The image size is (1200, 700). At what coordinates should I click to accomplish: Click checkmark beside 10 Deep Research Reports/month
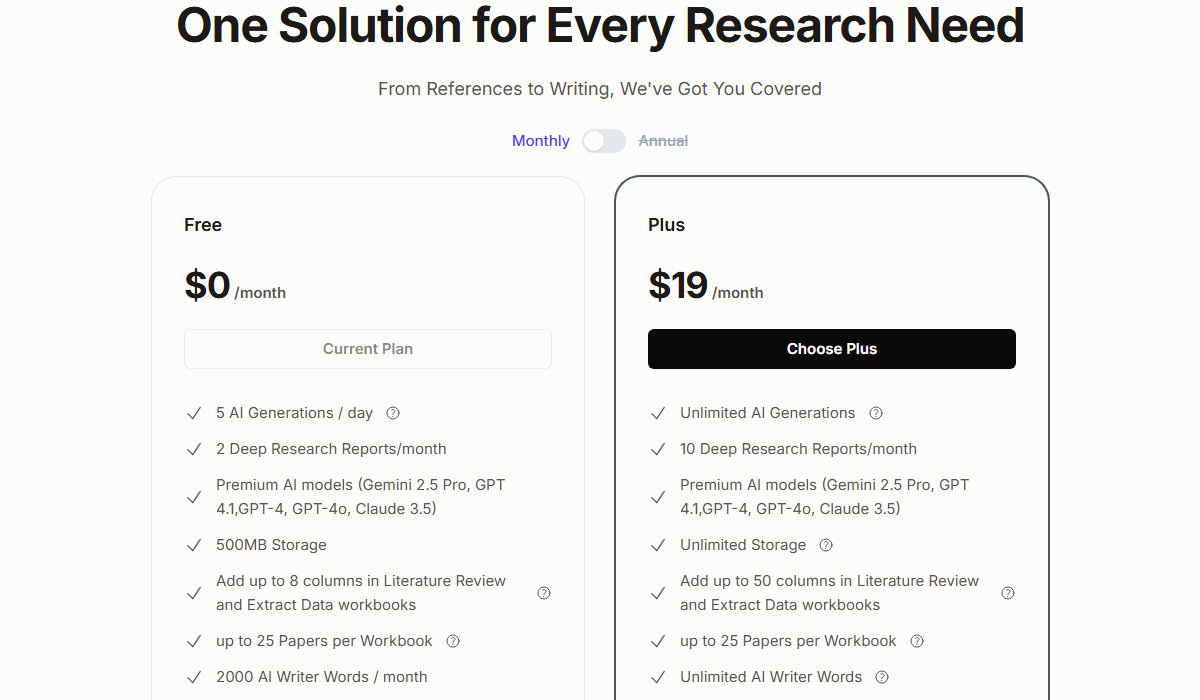[658, 449]
